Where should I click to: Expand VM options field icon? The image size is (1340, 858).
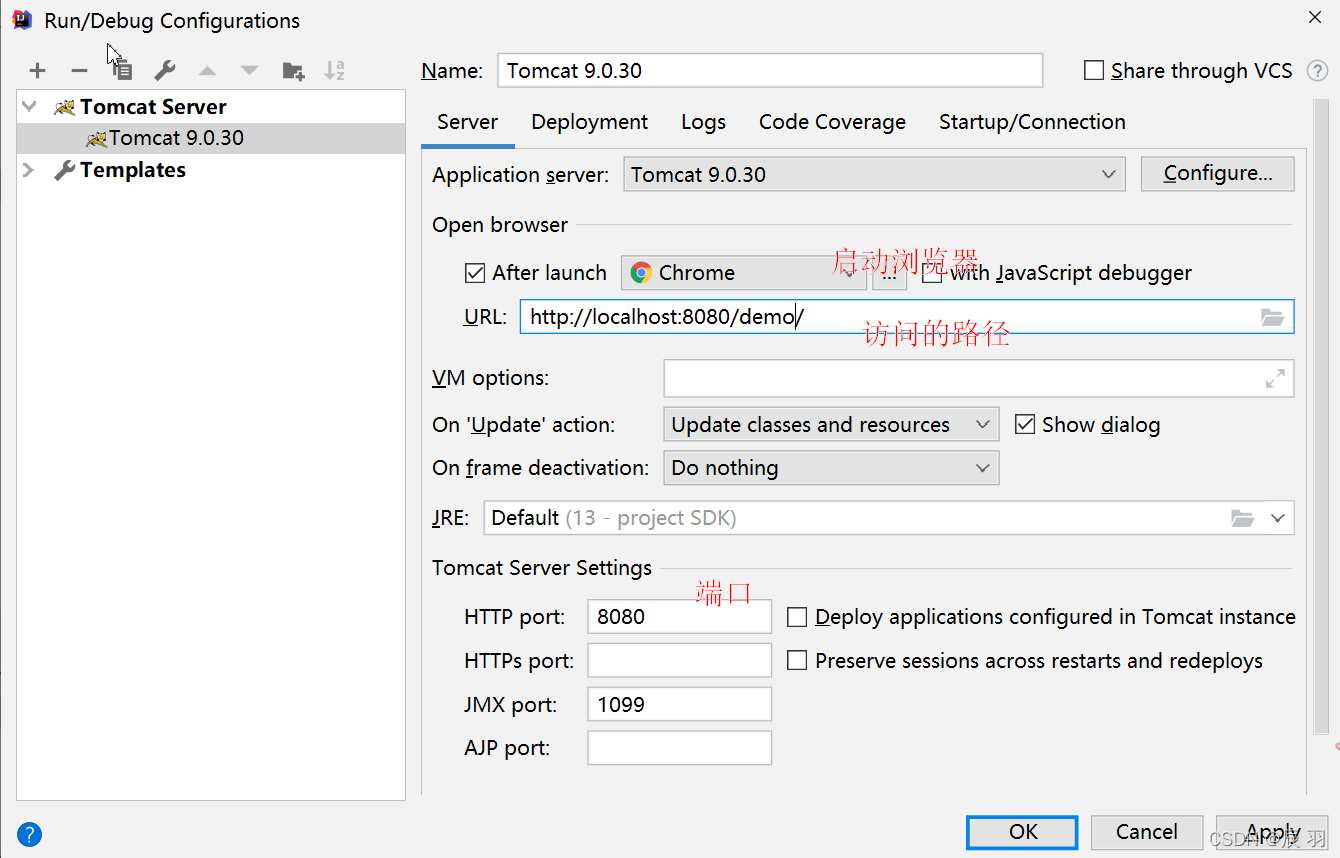pos(1275,379)
